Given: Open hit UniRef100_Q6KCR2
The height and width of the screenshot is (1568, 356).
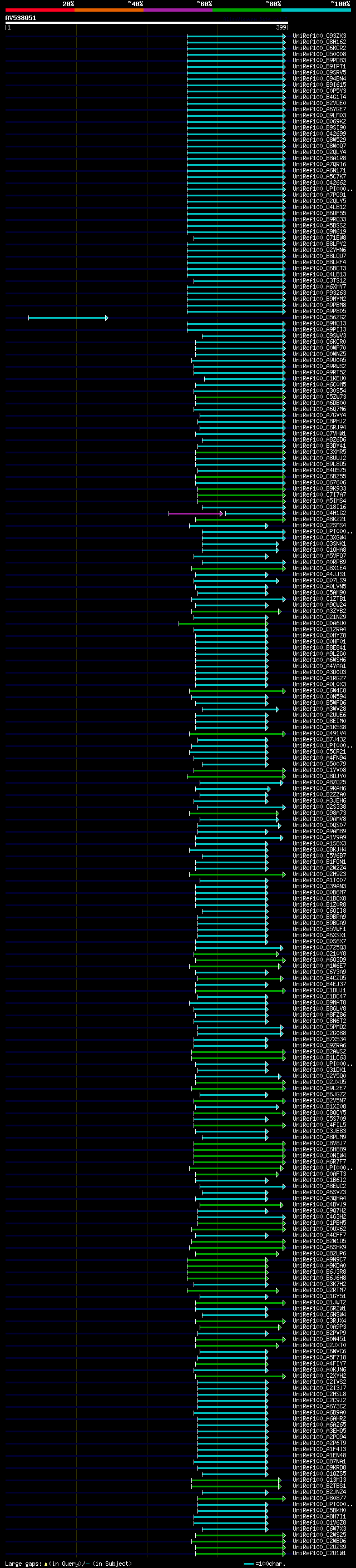Looking at the screenshot, I should click(319, 48).
